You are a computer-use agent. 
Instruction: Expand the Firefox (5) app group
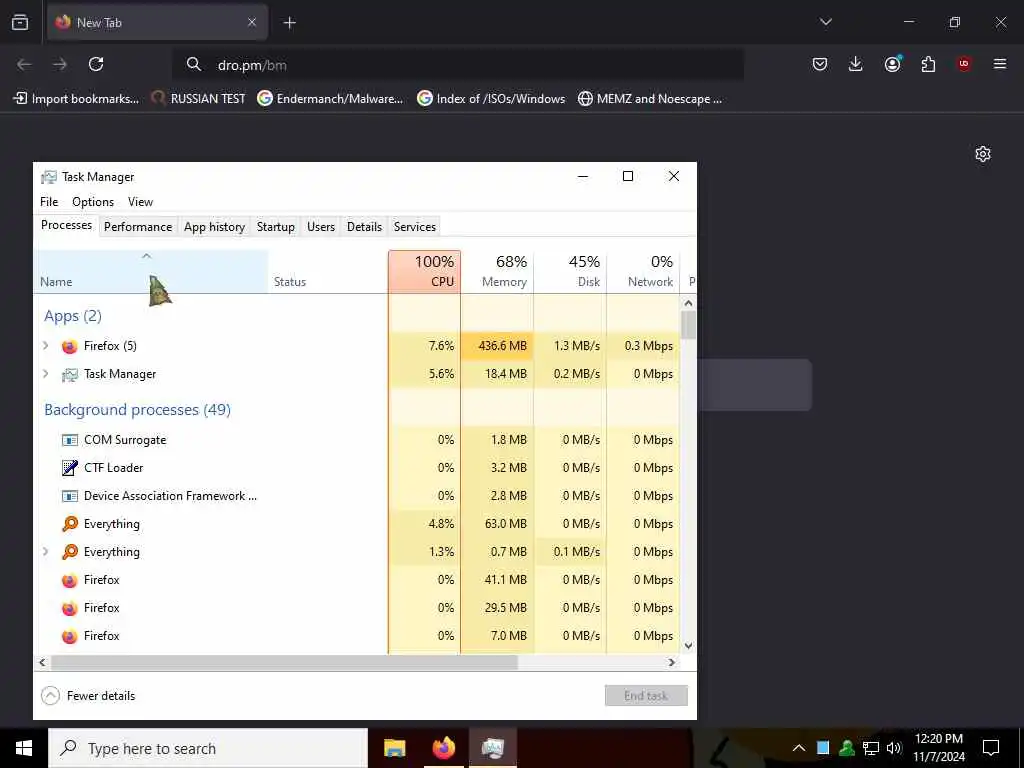tap(46, 345)
